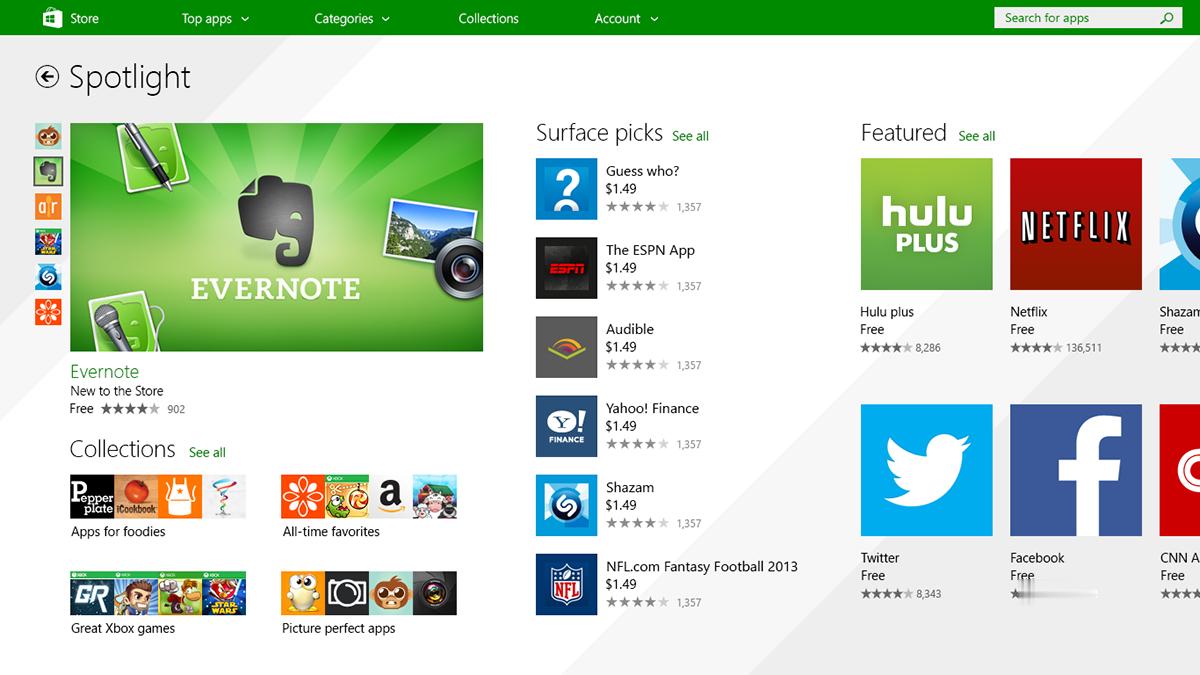Select the monkey spotlight thumbnail
The image size is (1200, 675).
48,136
